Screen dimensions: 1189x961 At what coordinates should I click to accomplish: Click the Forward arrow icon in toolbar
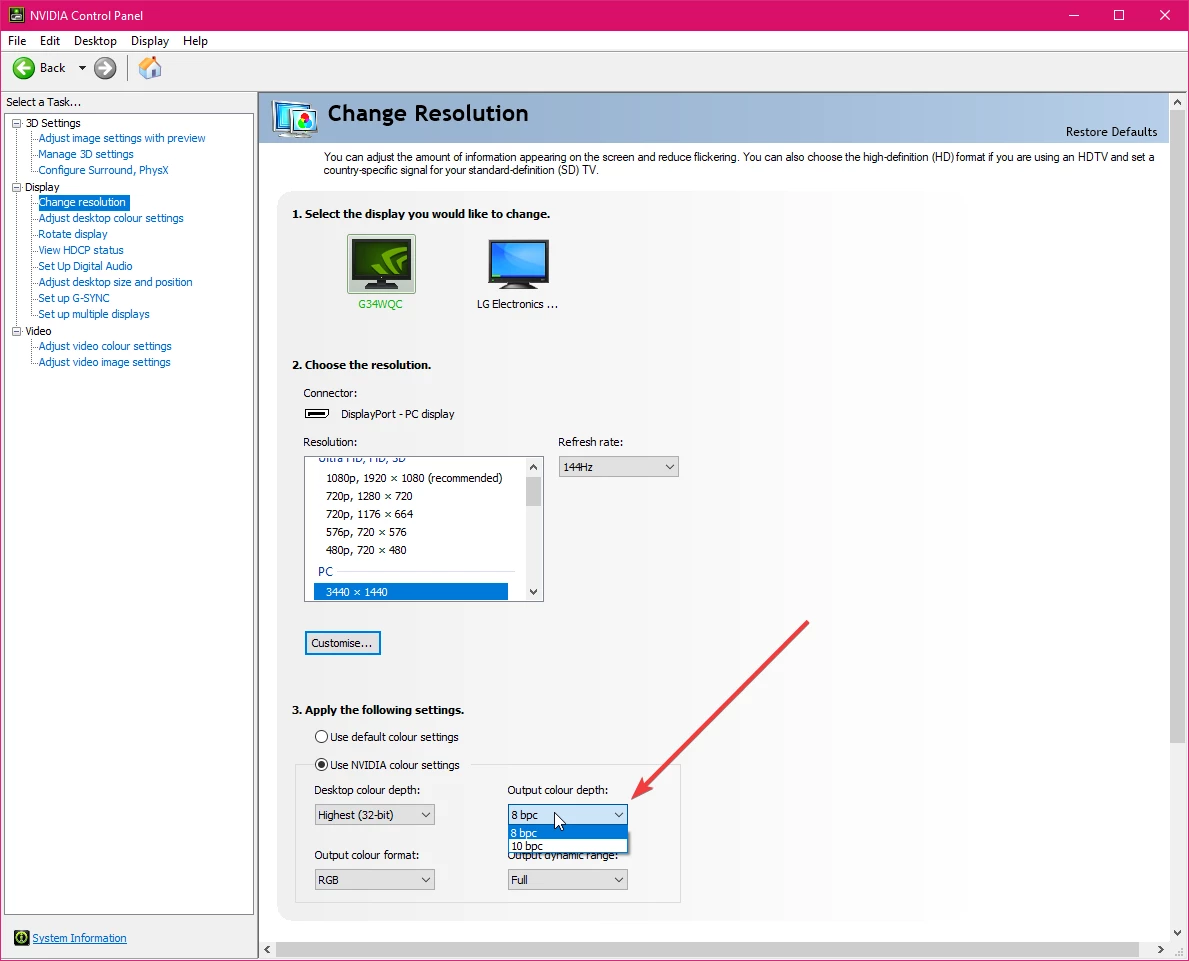pyautogui.click(x=105, y=68)
